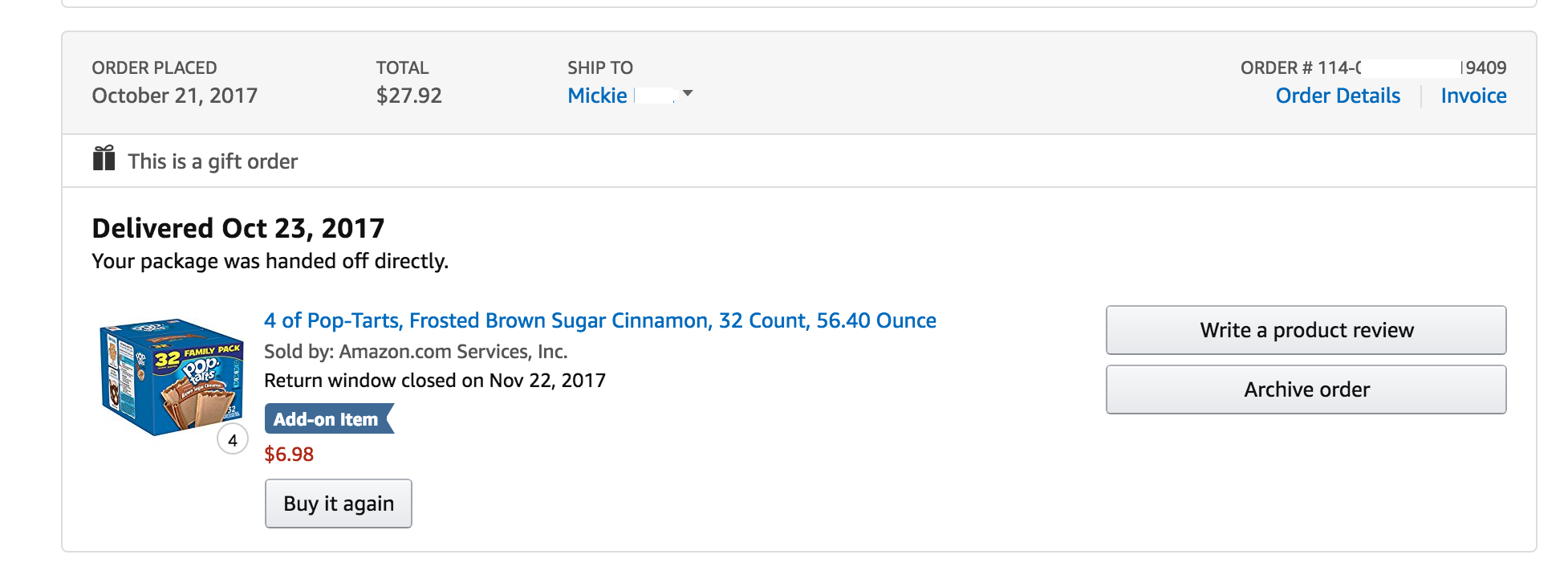Click the 'This is a gift order' text

(213, 161)
